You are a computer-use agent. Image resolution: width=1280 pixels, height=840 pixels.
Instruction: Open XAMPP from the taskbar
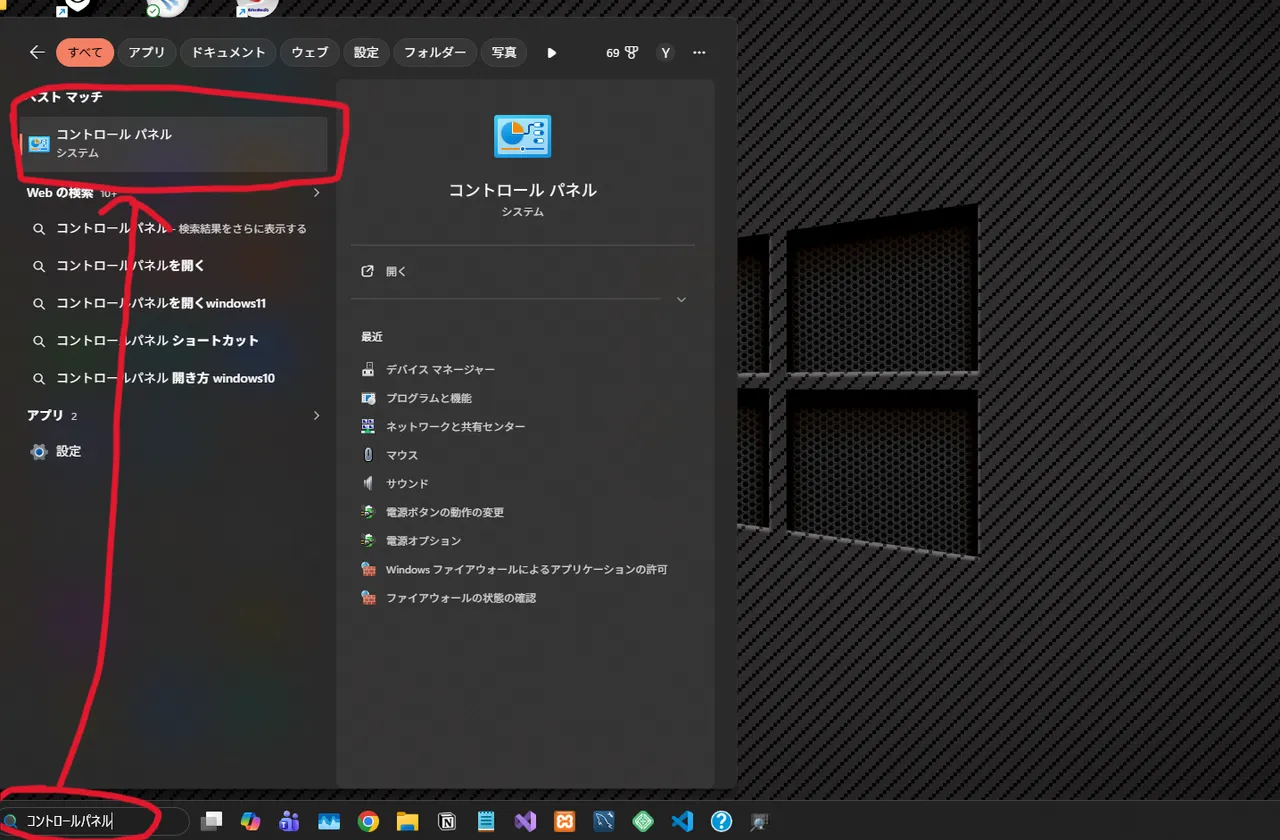coord(564,821)
